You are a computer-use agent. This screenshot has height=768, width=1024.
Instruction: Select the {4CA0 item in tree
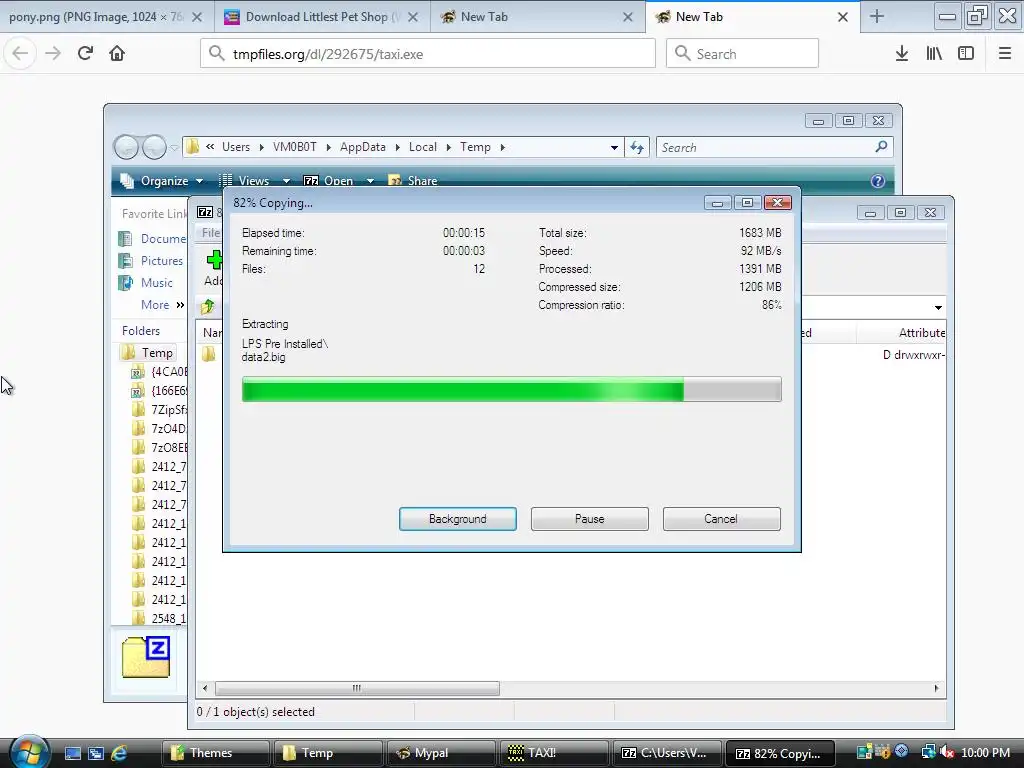coord(160,372)
